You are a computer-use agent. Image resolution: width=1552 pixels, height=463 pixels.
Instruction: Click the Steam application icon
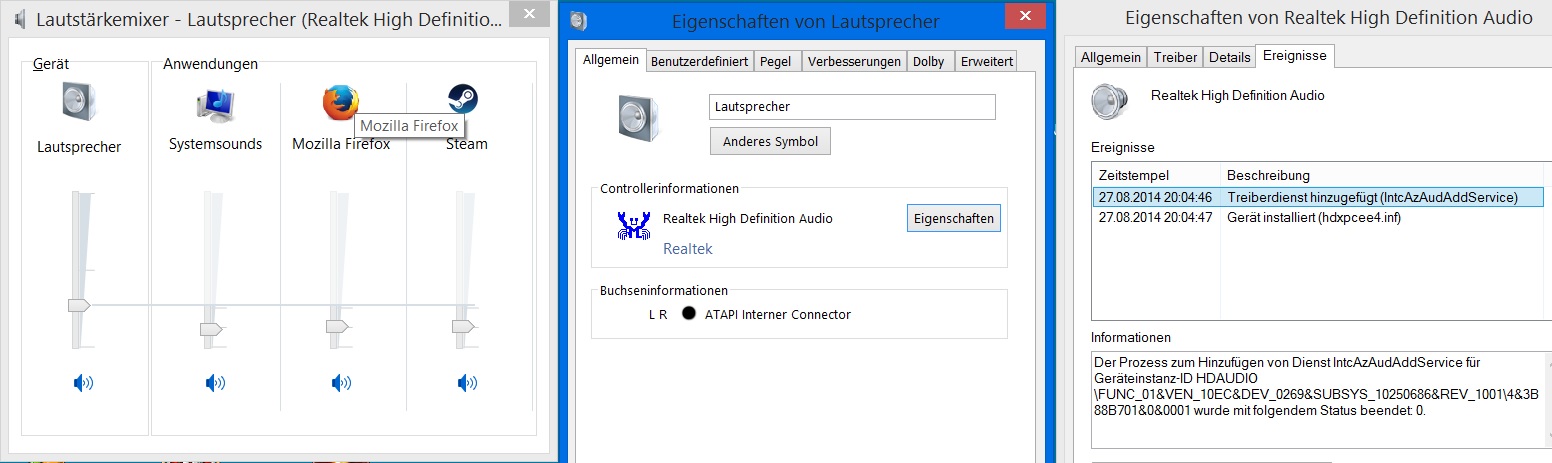tap(462, 99)
